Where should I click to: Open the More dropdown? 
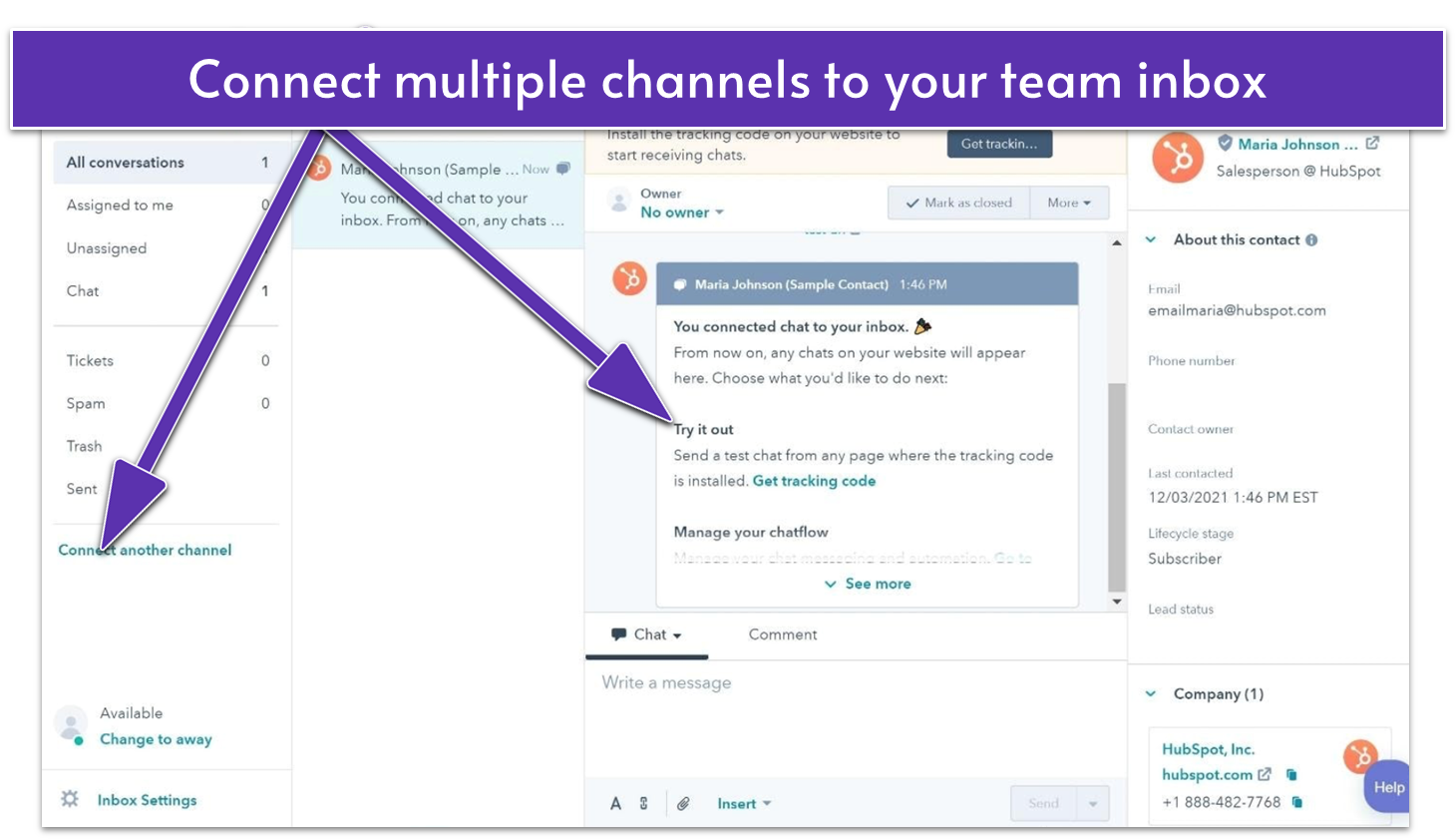(1069, 203)
